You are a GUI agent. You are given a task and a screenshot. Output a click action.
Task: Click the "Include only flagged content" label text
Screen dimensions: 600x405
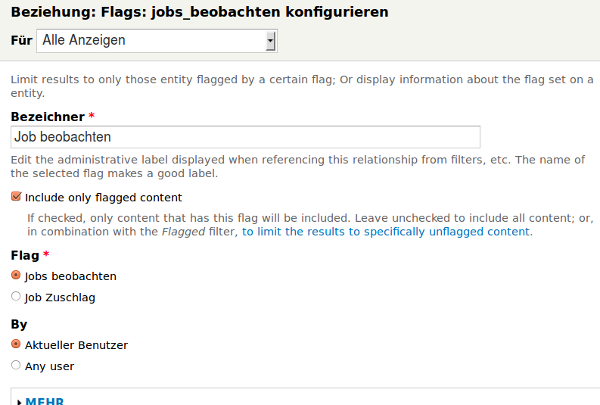[103, 197]
